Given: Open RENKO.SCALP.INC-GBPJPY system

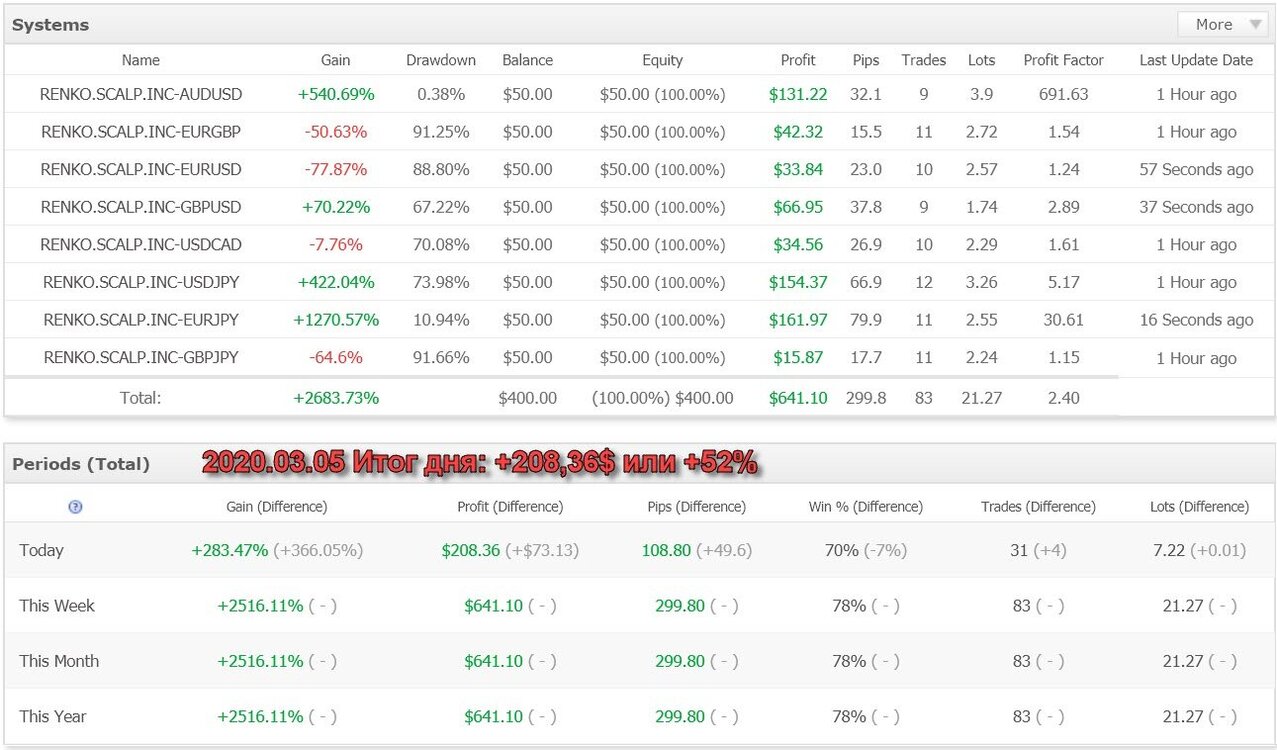Looking at the screenshot, I should pos(141,357).
